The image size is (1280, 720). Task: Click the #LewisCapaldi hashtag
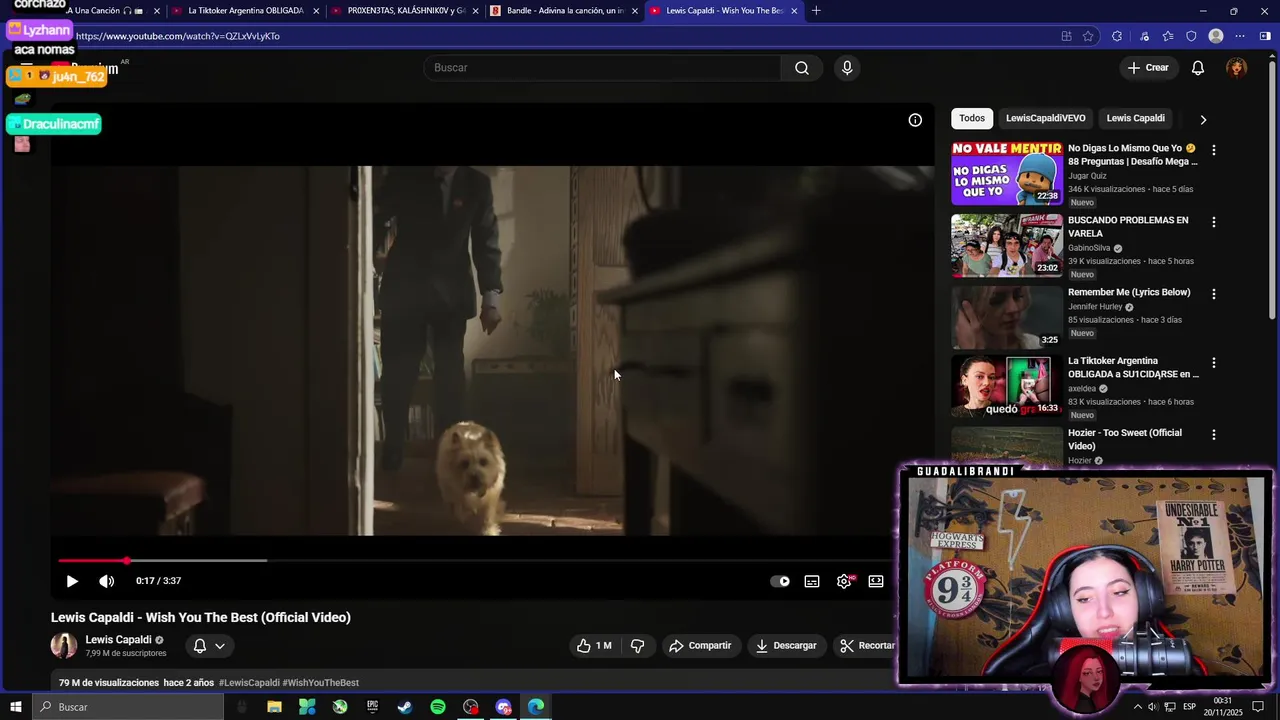pyautogui.click(x=249, y=683)
